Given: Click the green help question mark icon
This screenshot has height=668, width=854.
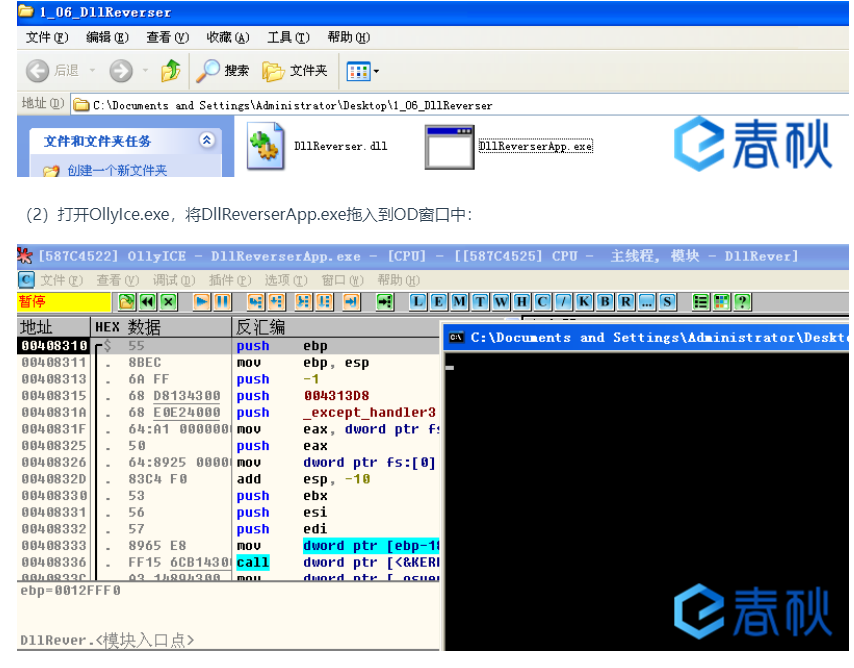Looking at the screenshot, I should point(742,301).
